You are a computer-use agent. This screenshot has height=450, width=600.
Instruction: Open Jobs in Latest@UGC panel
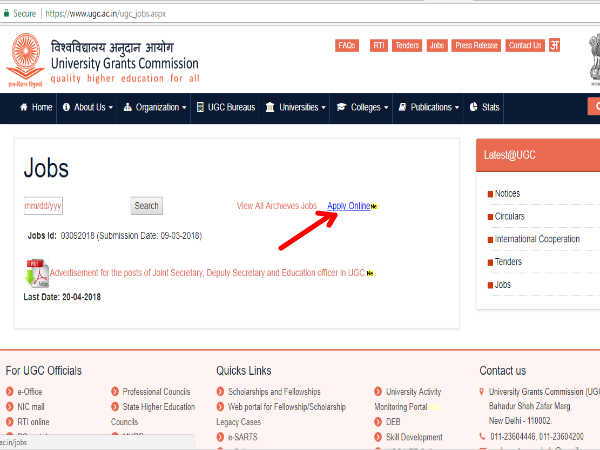click(x=503, y=285)
